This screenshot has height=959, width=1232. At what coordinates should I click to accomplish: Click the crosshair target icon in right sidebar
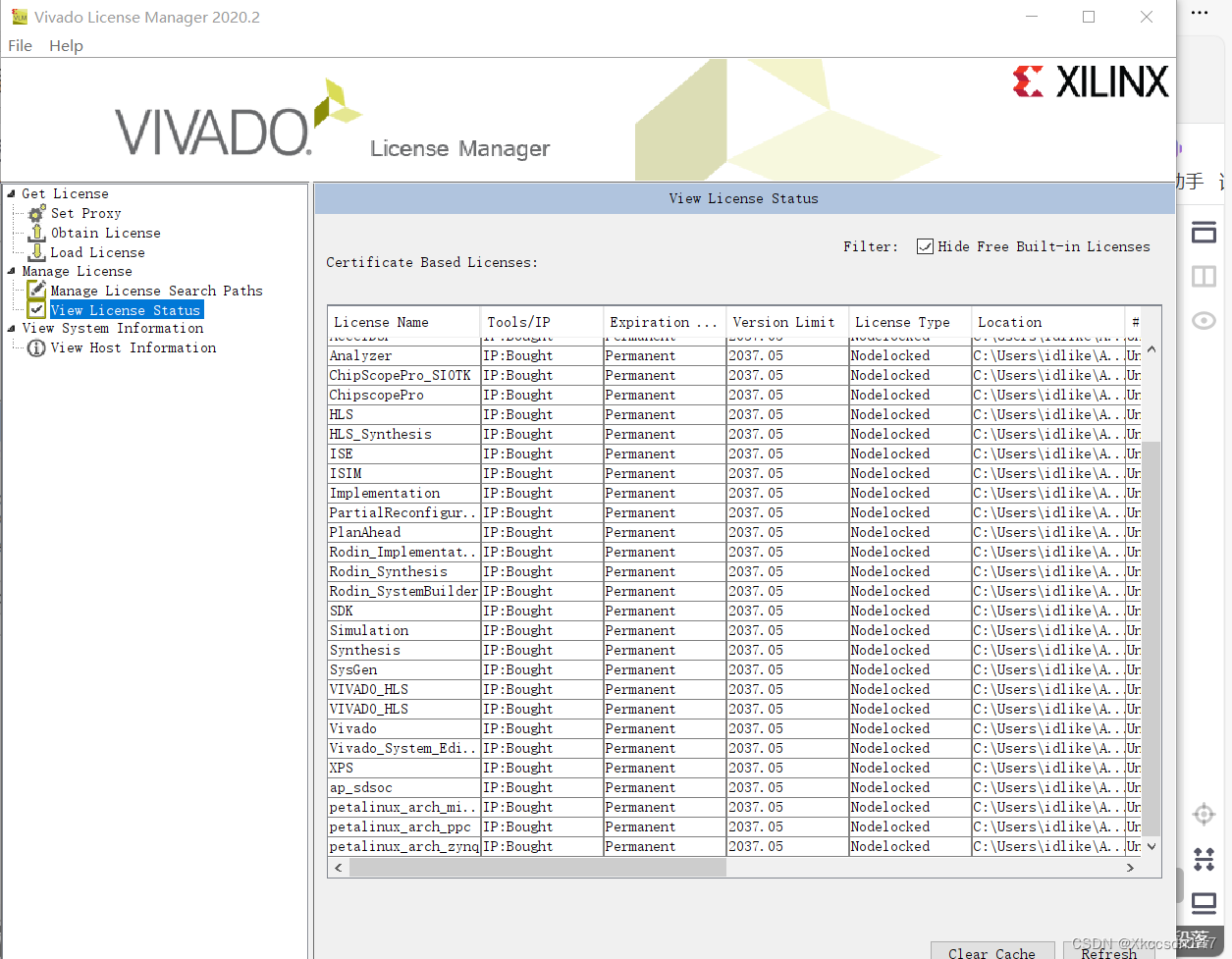point(1204,815)
